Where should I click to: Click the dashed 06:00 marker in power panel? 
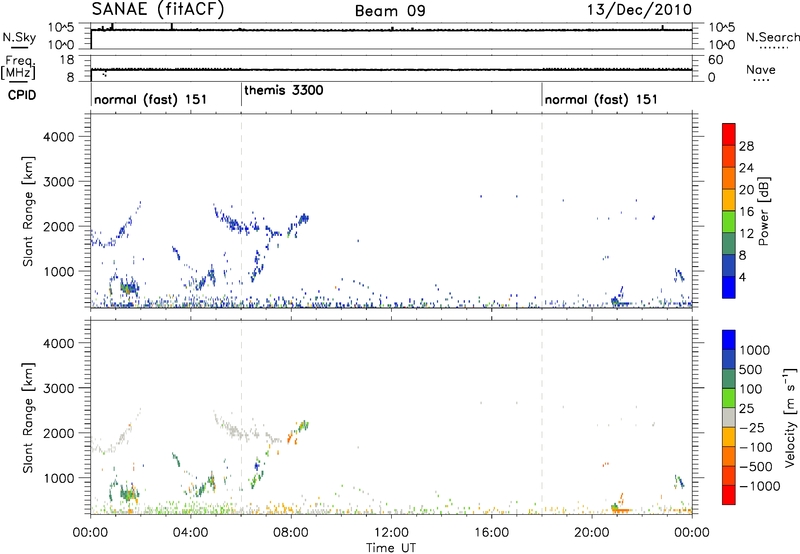[x=241, y=211]
